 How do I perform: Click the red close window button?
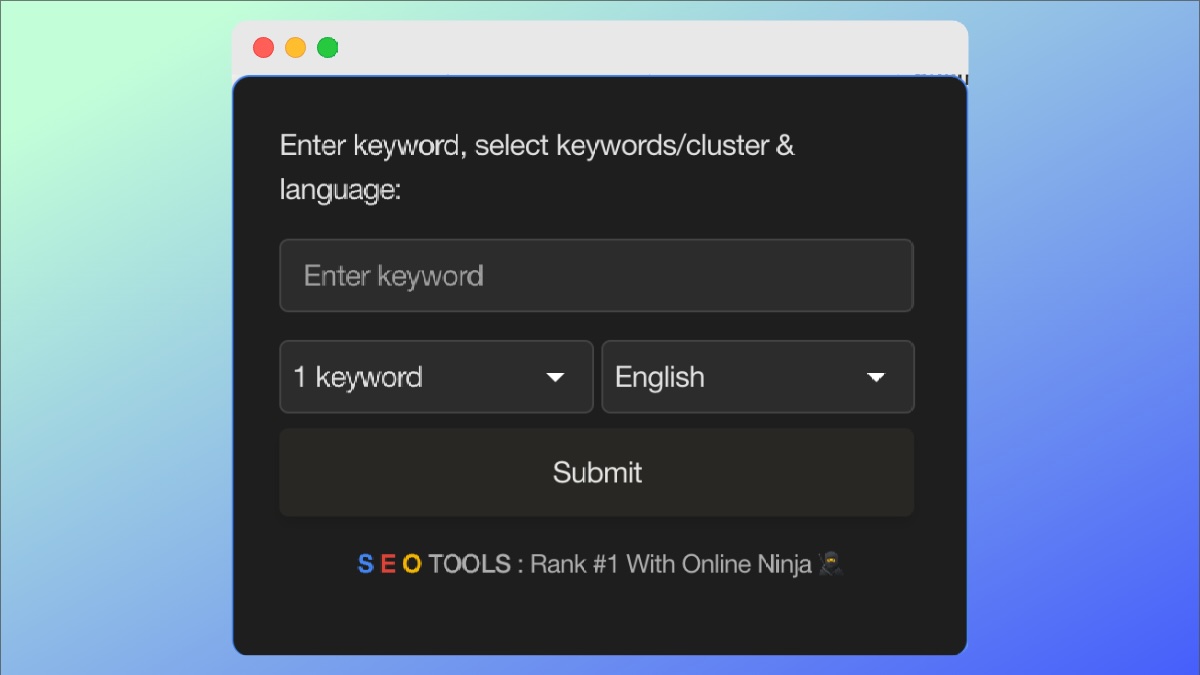tap(263, 47)
